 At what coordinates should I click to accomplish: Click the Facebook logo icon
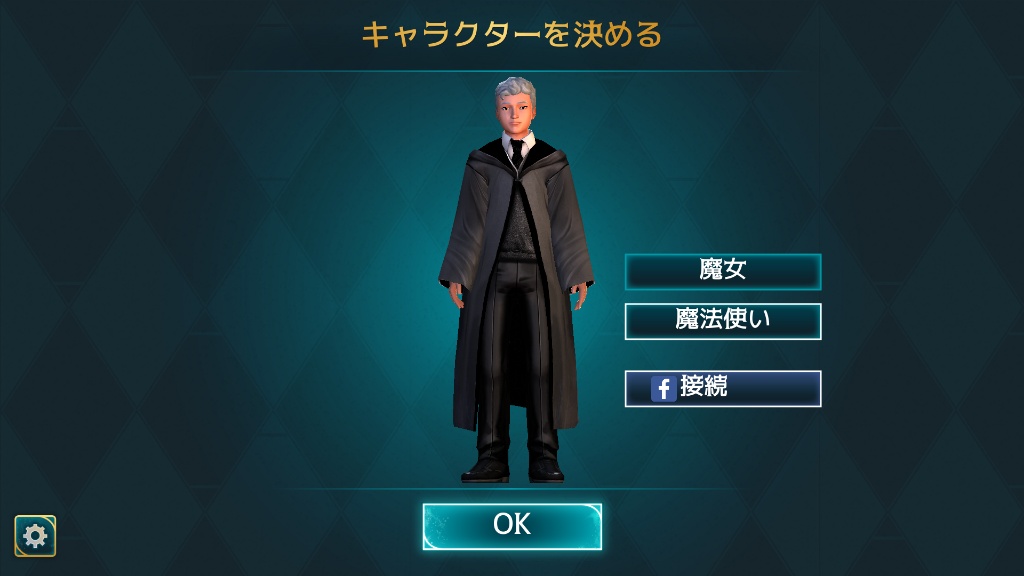pos(663,389)
